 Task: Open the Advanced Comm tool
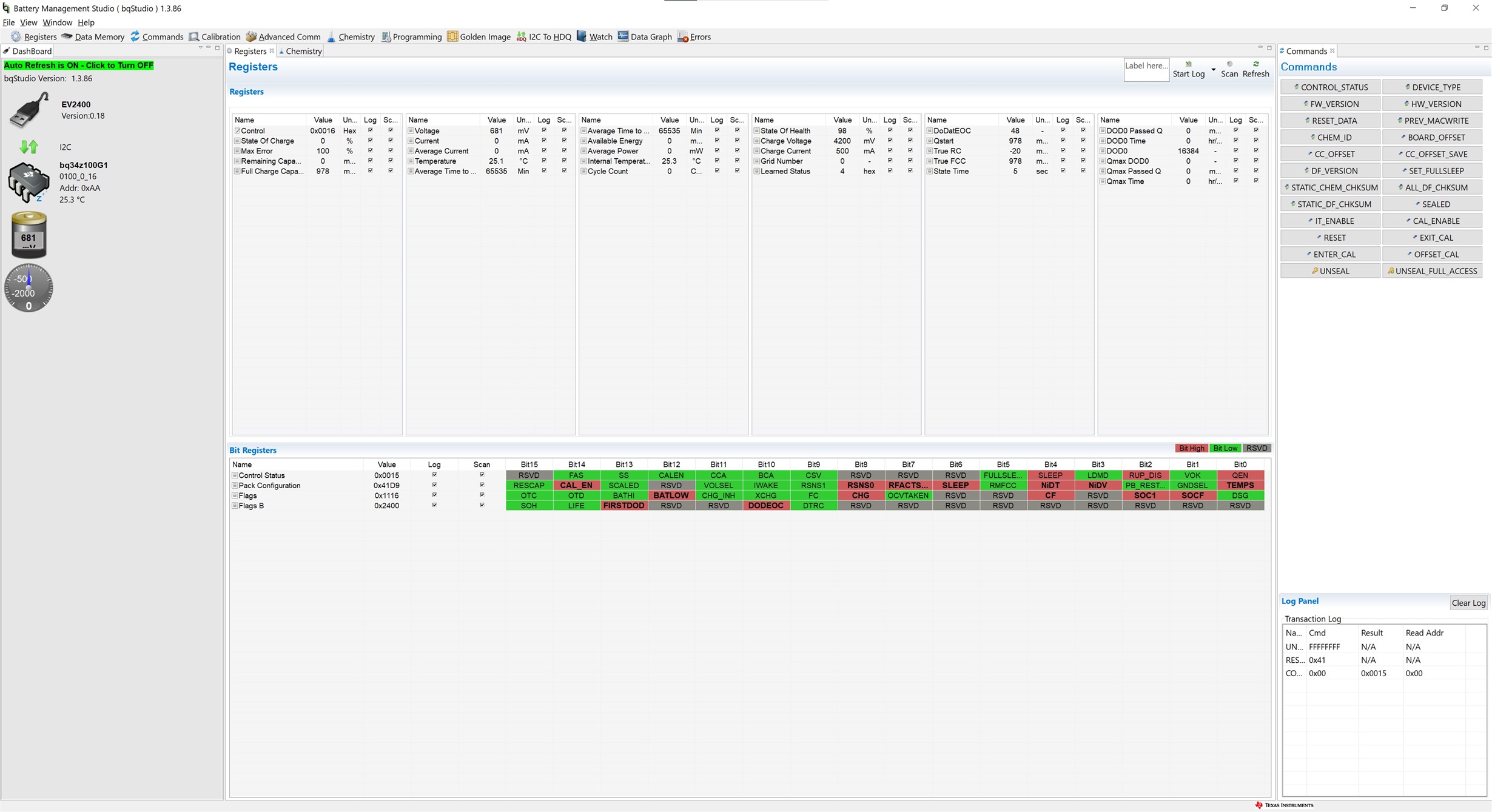283,37
